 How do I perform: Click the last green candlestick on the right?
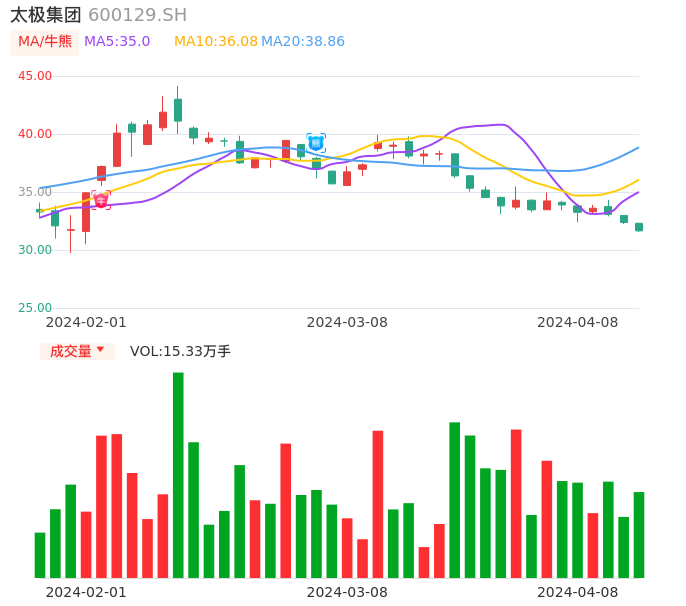pos(639,227)
